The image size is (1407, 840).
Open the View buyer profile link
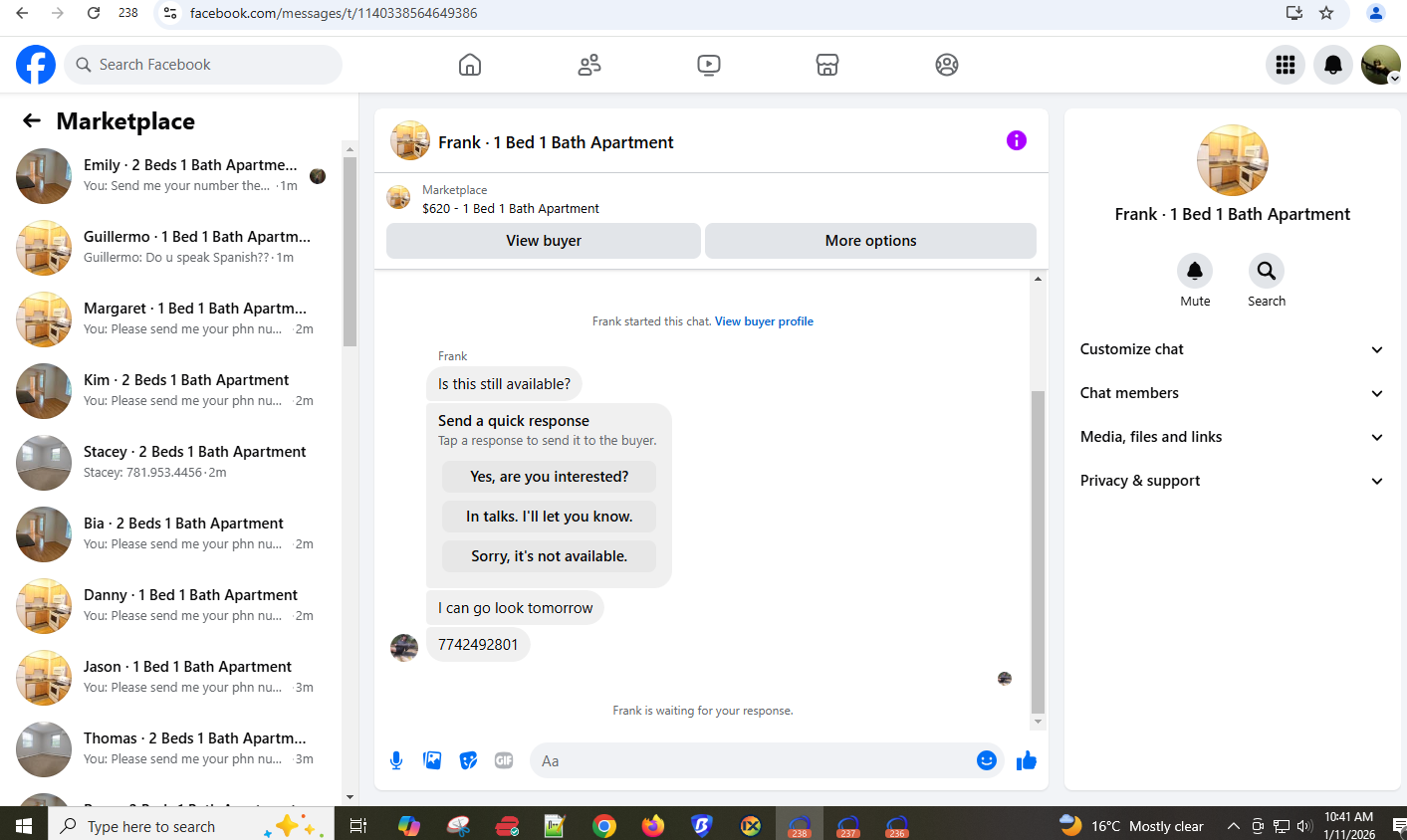coord(764,321)
